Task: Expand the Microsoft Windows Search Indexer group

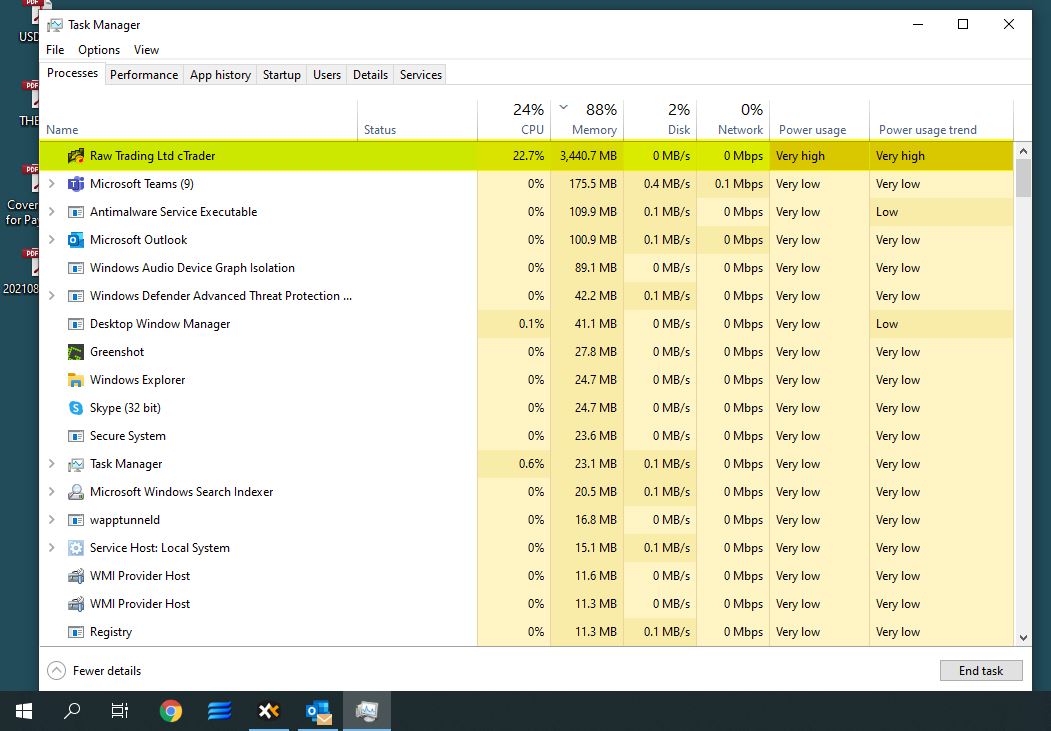Action: [52, 492]
